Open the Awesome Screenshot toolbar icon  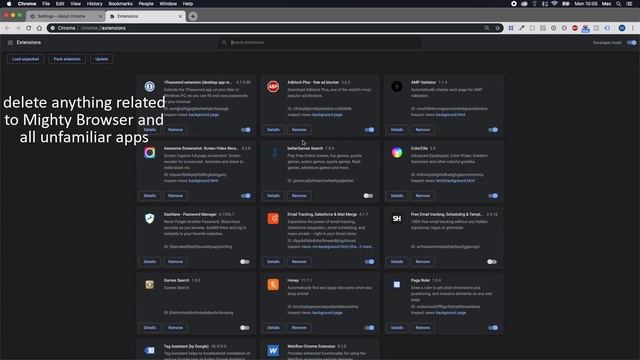click(x=564, y=28)
